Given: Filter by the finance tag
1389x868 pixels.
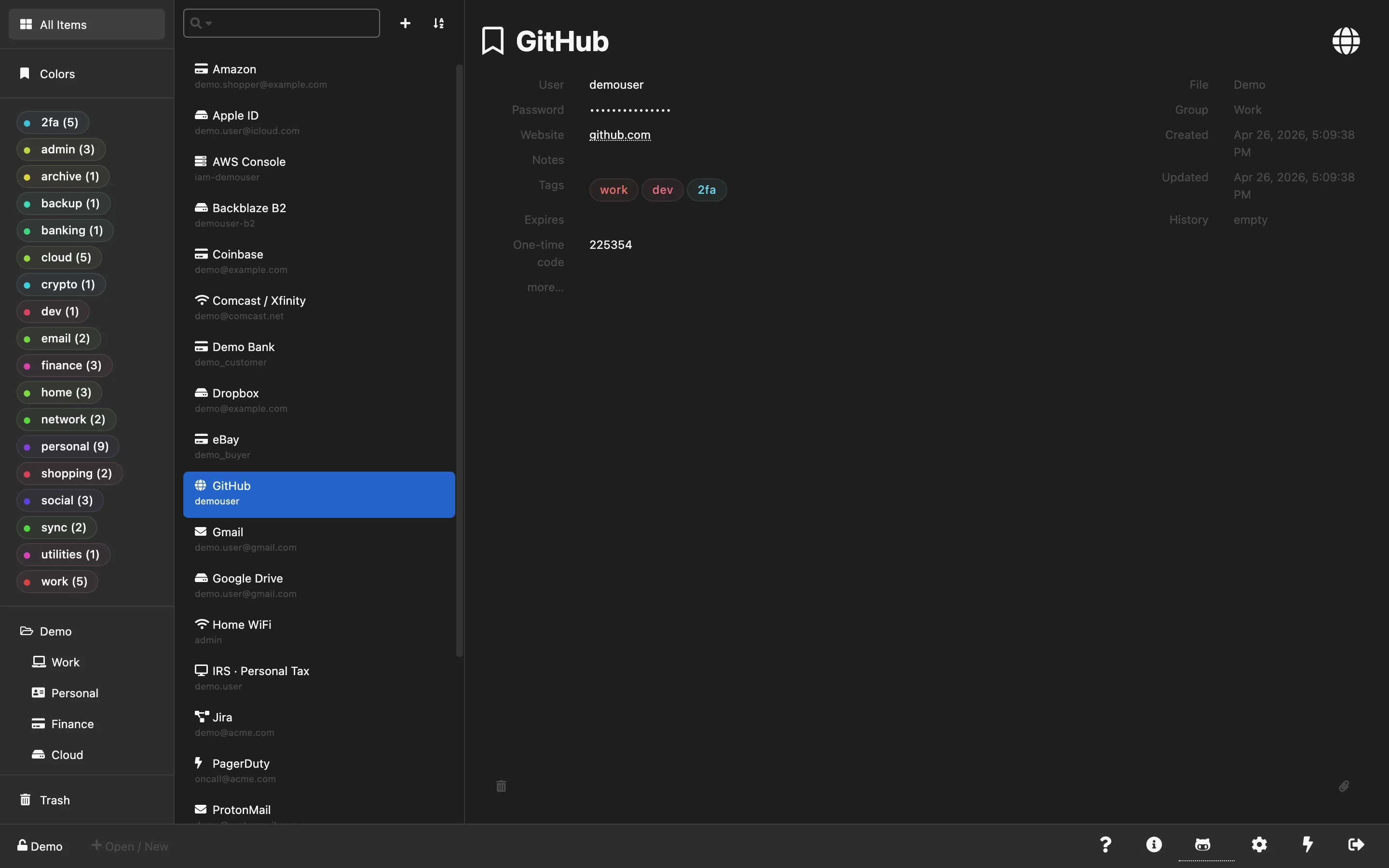Looking at the screenshot, I should [x=64, y=366].
